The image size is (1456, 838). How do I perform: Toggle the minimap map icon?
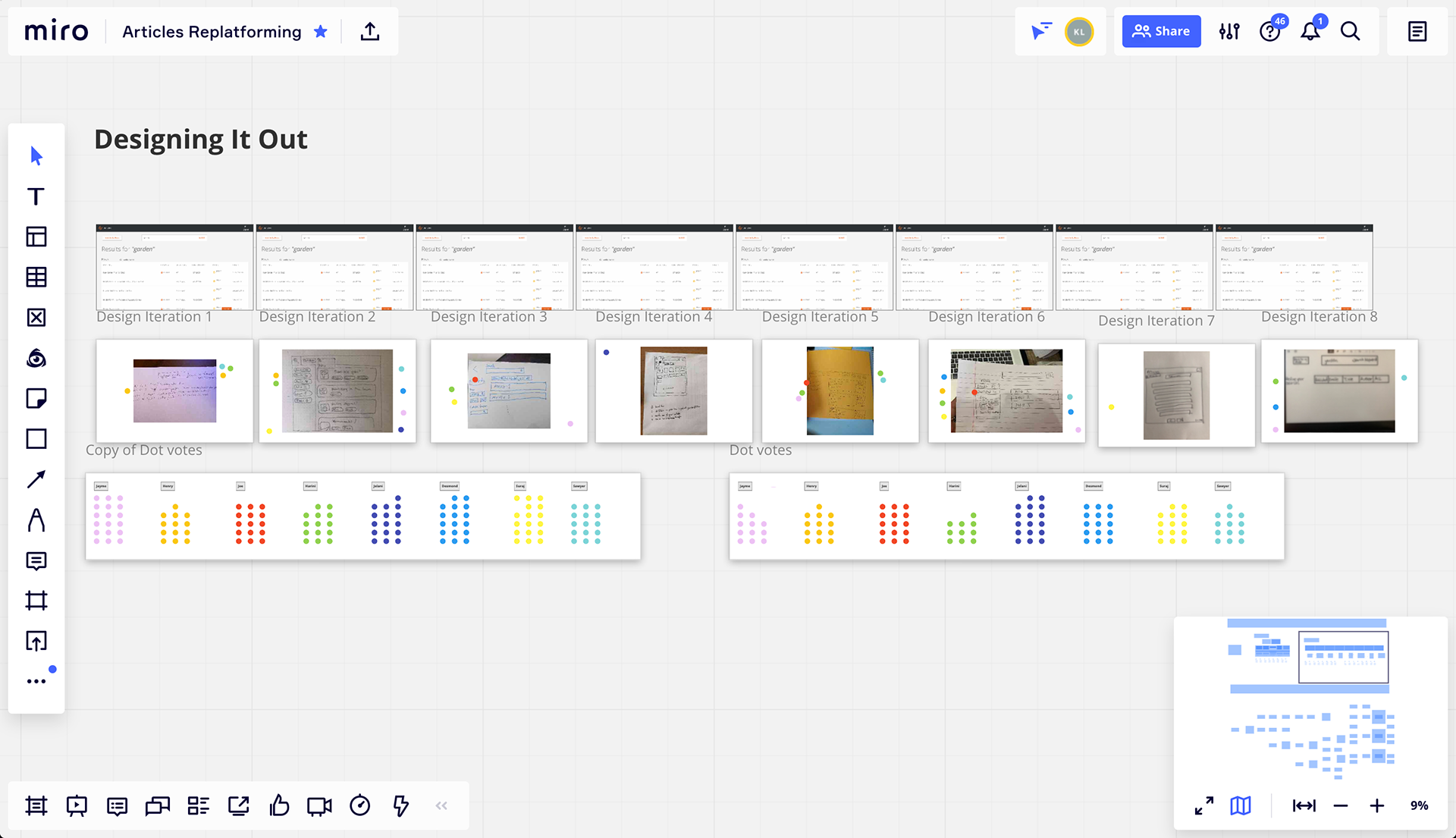pos(1241,805)
